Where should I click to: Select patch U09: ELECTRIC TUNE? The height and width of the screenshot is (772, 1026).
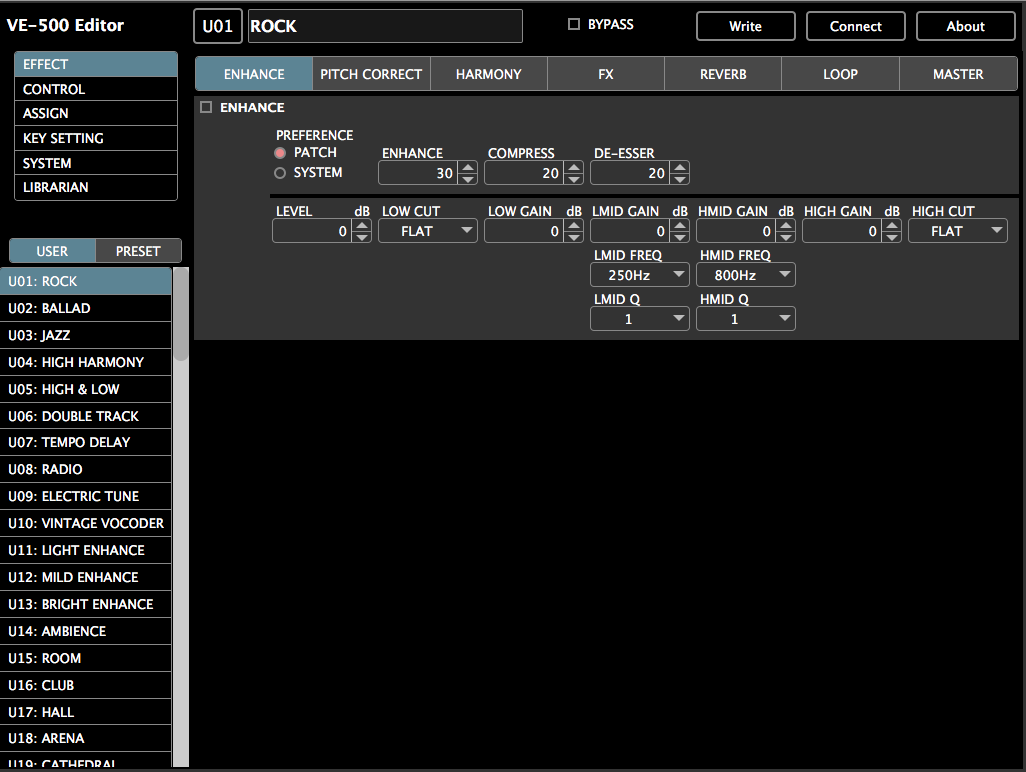coord(86,496)
